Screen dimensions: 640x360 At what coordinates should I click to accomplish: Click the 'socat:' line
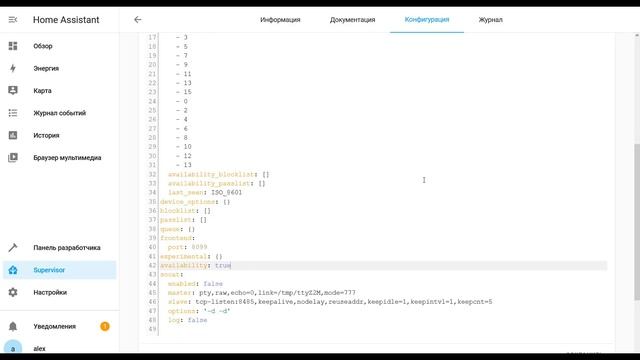(171, 274)
